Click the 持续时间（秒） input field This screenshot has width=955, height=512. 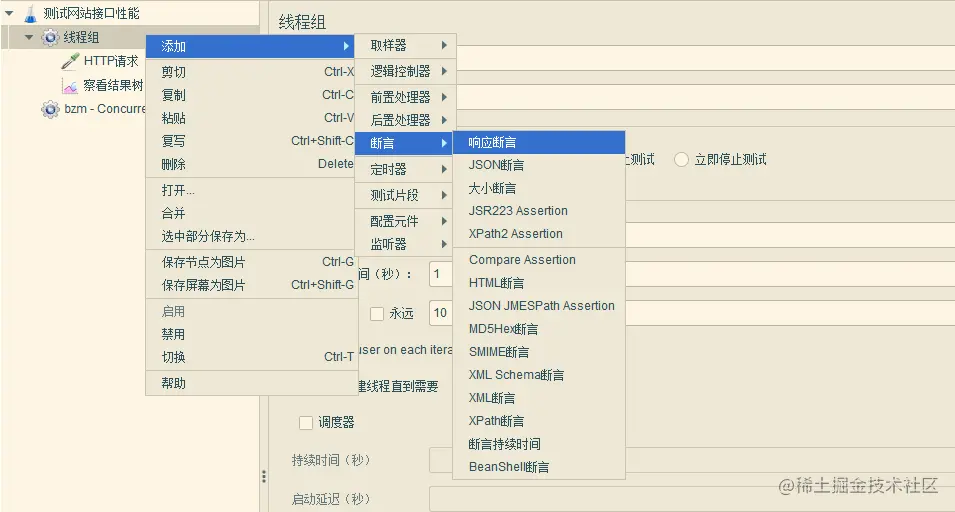(x=441, y=461)
